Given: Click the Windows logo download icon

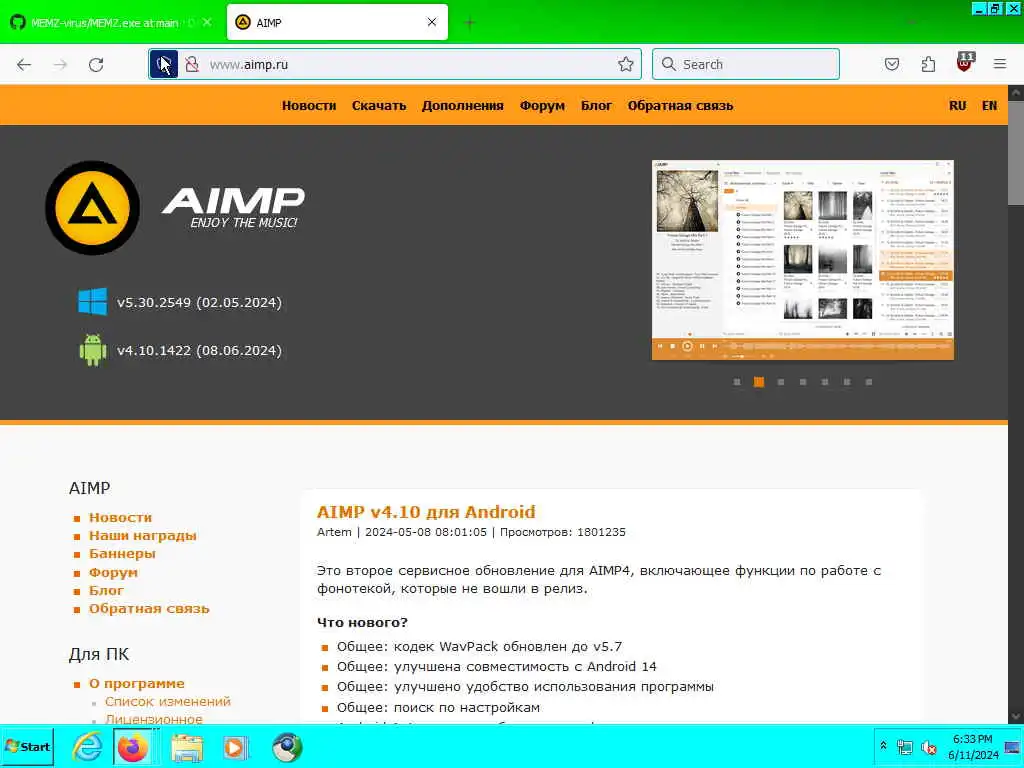Looking at the screenshot, I should tap(93, 302).
